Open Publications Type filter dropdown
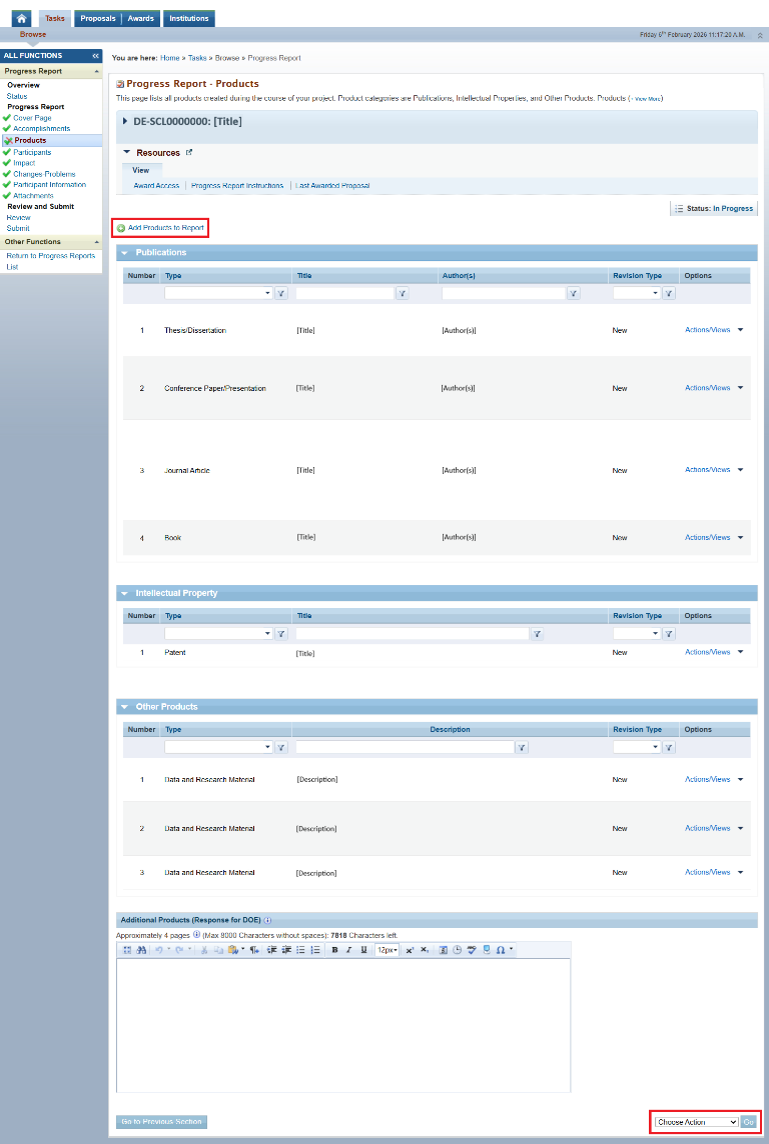The width and height of the screenshot is (769, 1144). point(218,294)
